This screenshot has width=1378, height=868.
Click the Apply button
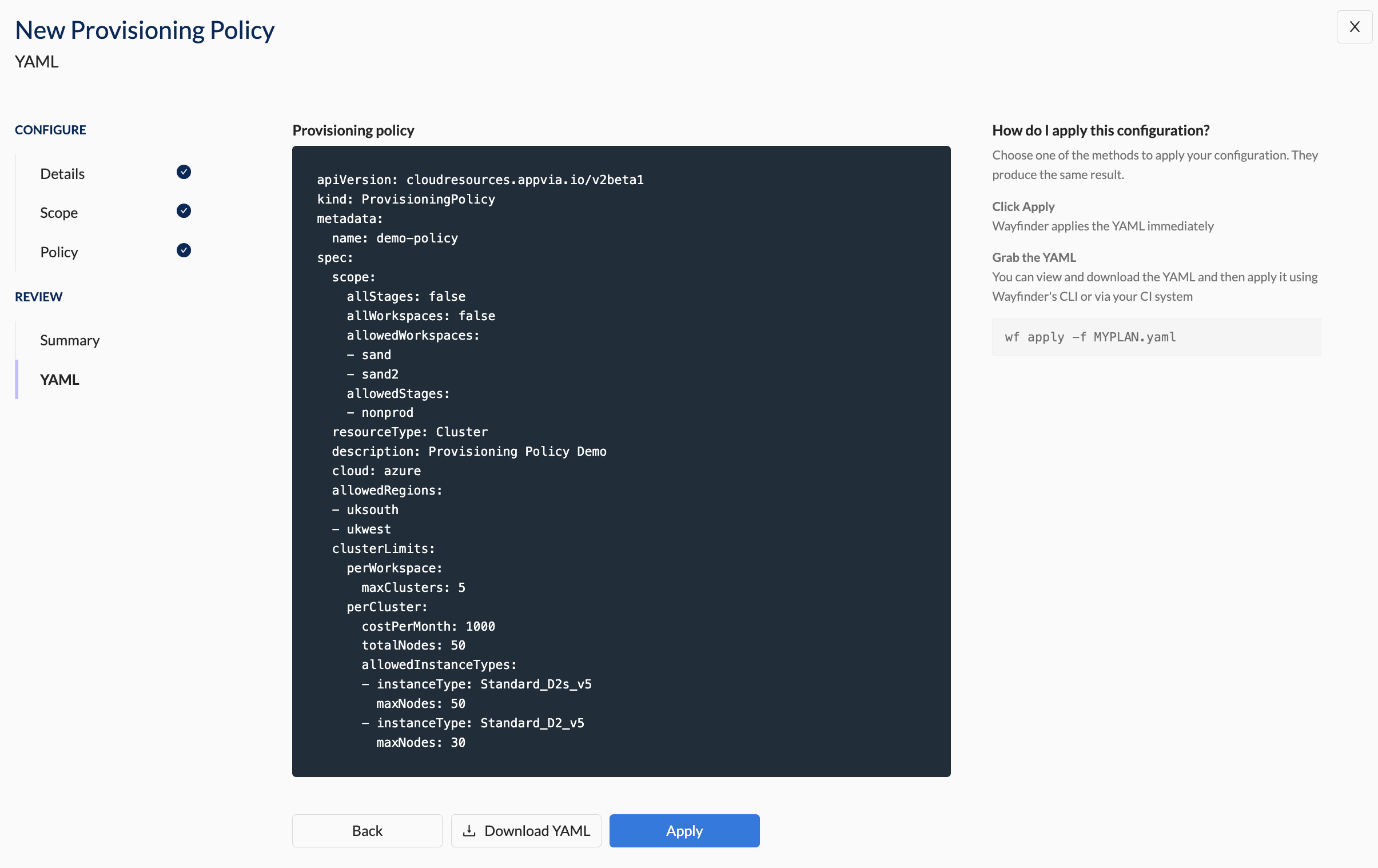click(684, 830)
